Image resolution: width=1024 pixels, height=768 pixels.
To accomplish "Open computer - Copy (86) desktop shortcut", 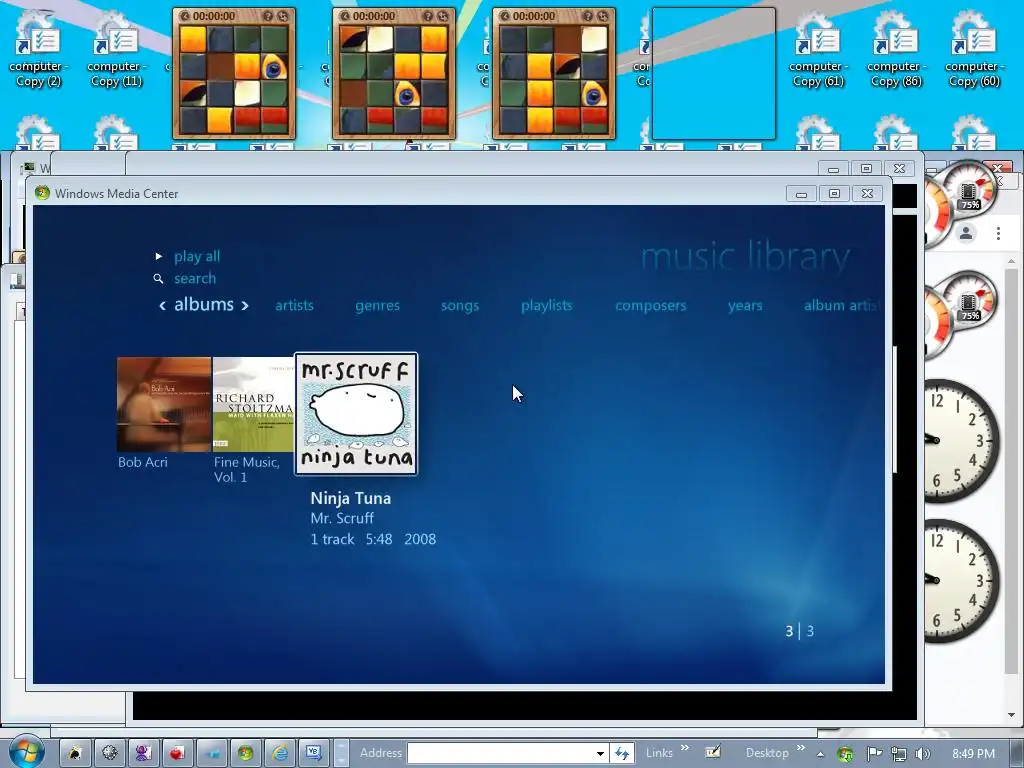I will click(896, 49).
